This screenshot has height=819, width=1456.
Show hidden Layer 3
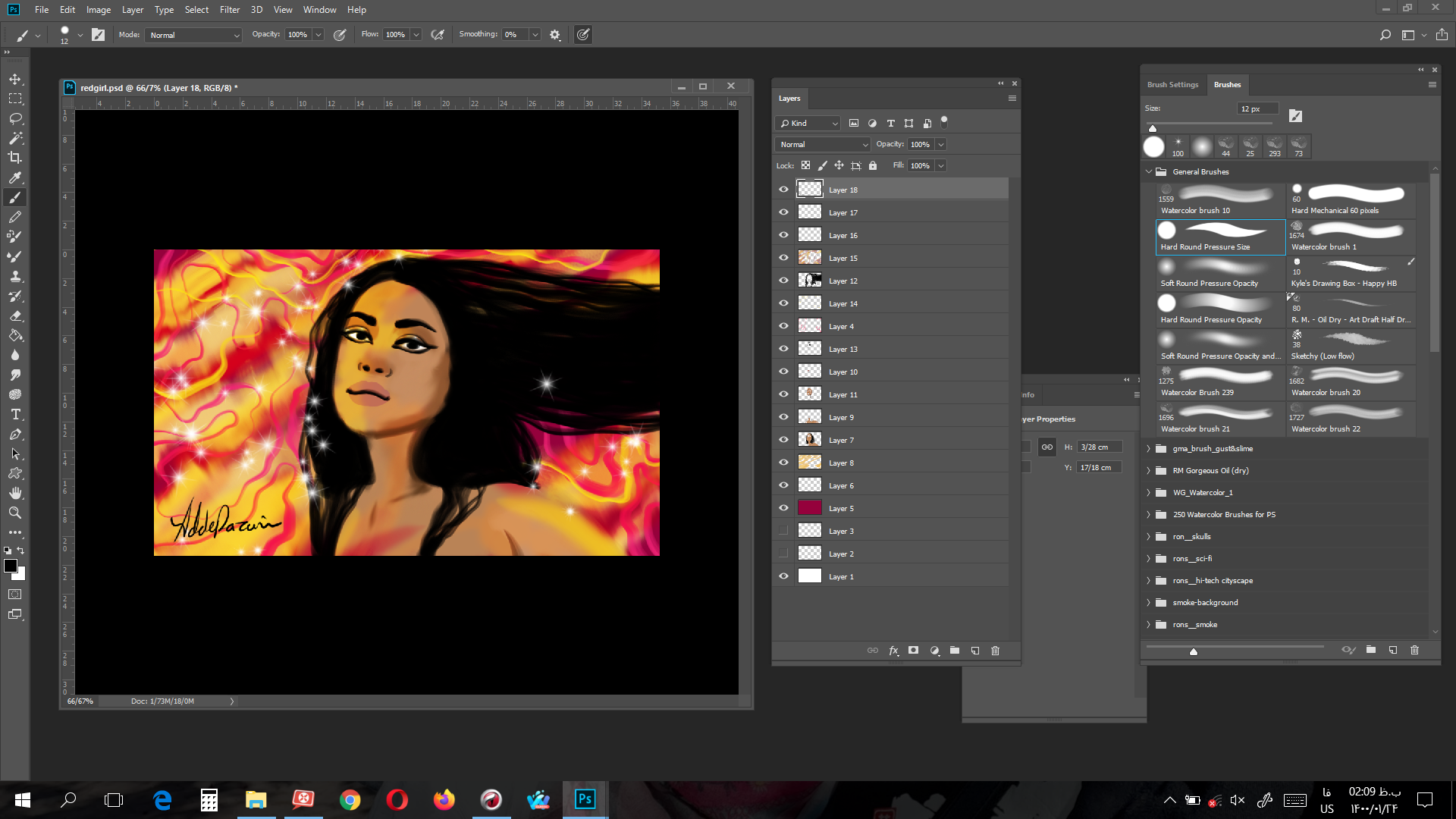[783, 531]
